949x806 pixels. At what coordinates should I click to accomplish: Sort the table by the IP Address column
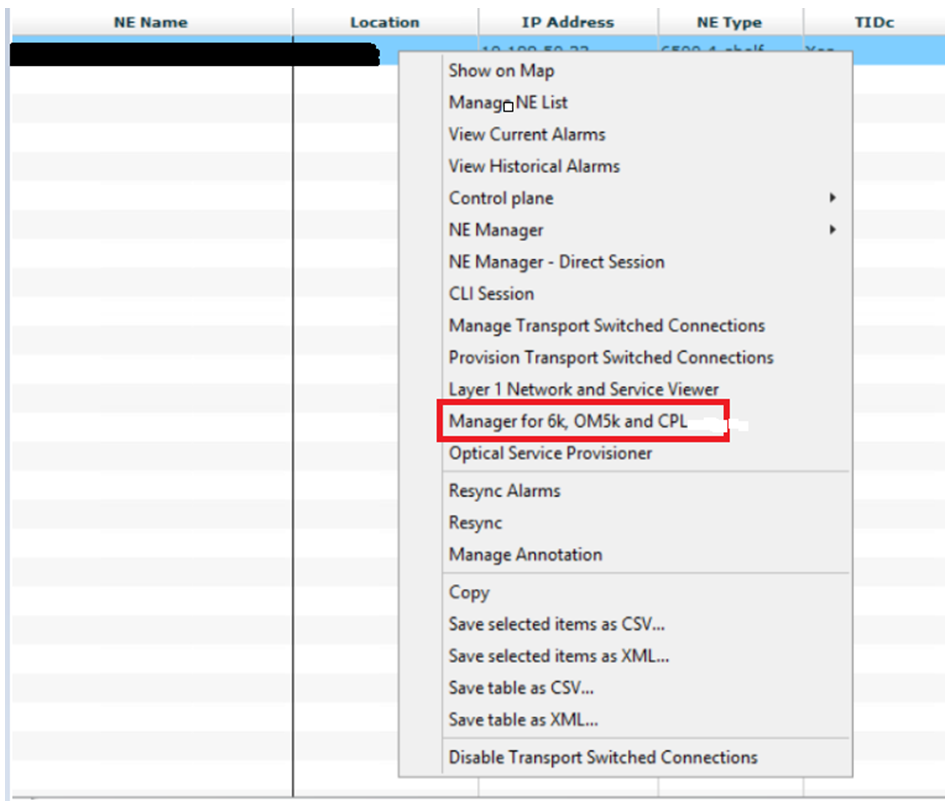[x=569, y=22]
